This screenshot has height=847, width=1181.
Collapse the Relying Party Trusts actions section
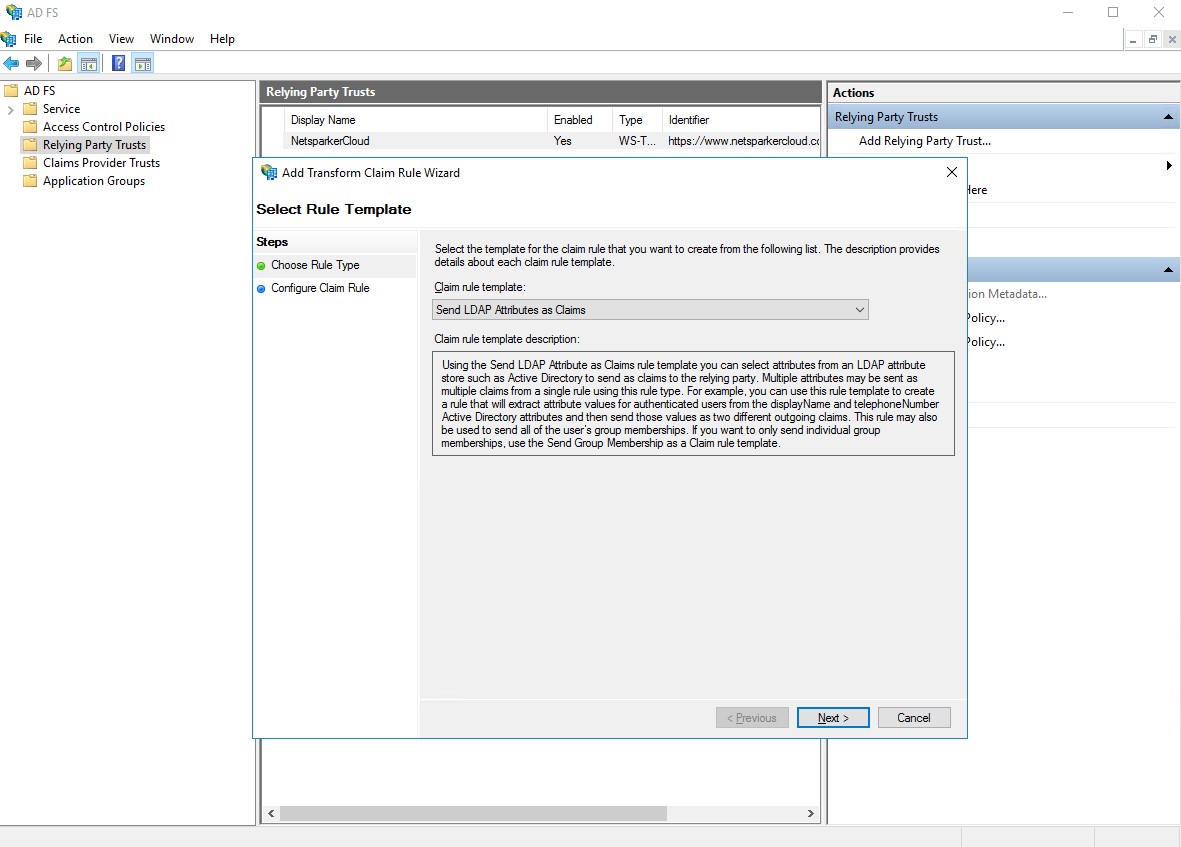pyautogui.click(x=1168, y=117)
